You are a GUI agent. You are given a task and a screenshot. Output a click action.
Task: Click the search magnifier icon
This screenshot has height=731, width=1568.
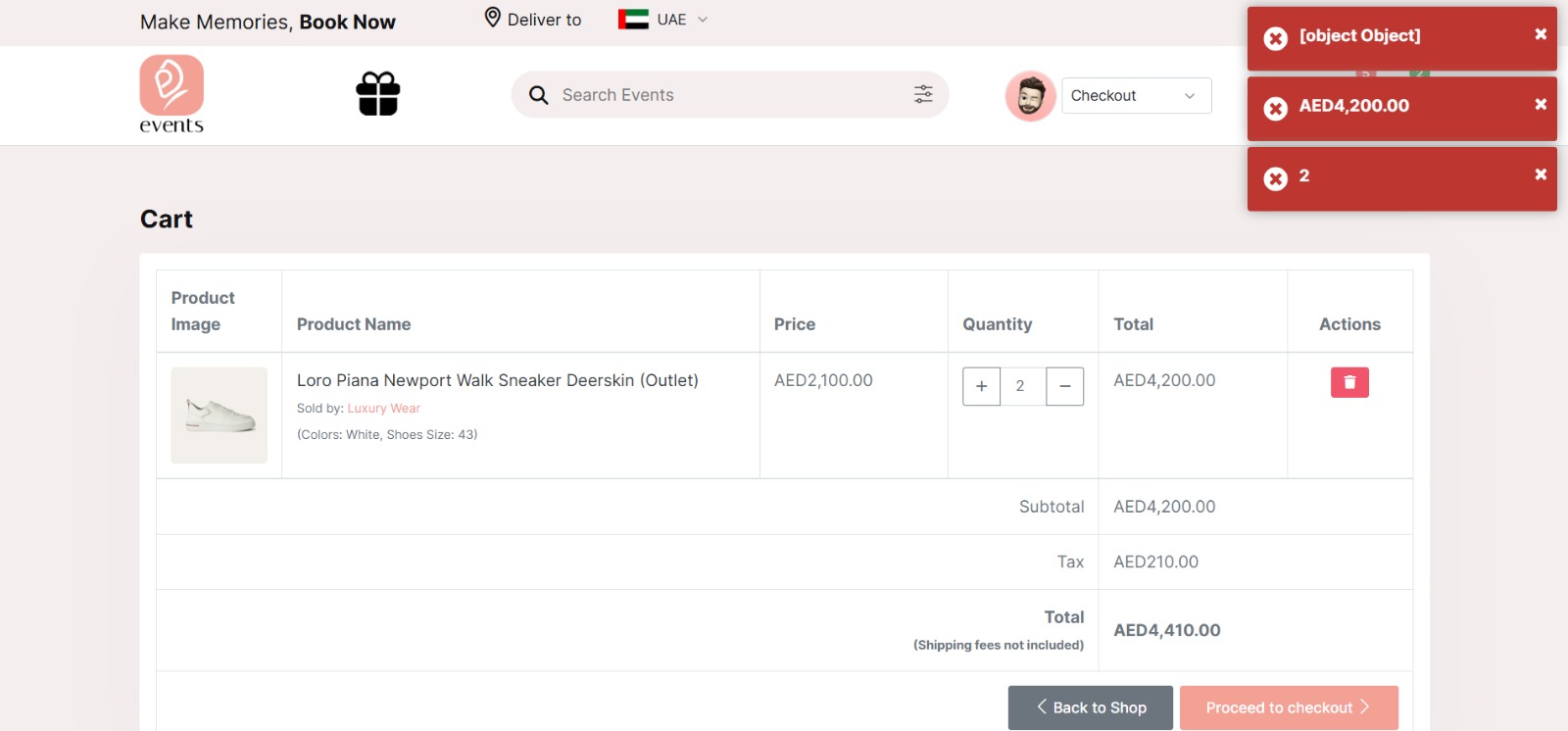pyautogui.click(x=538, y=95)
